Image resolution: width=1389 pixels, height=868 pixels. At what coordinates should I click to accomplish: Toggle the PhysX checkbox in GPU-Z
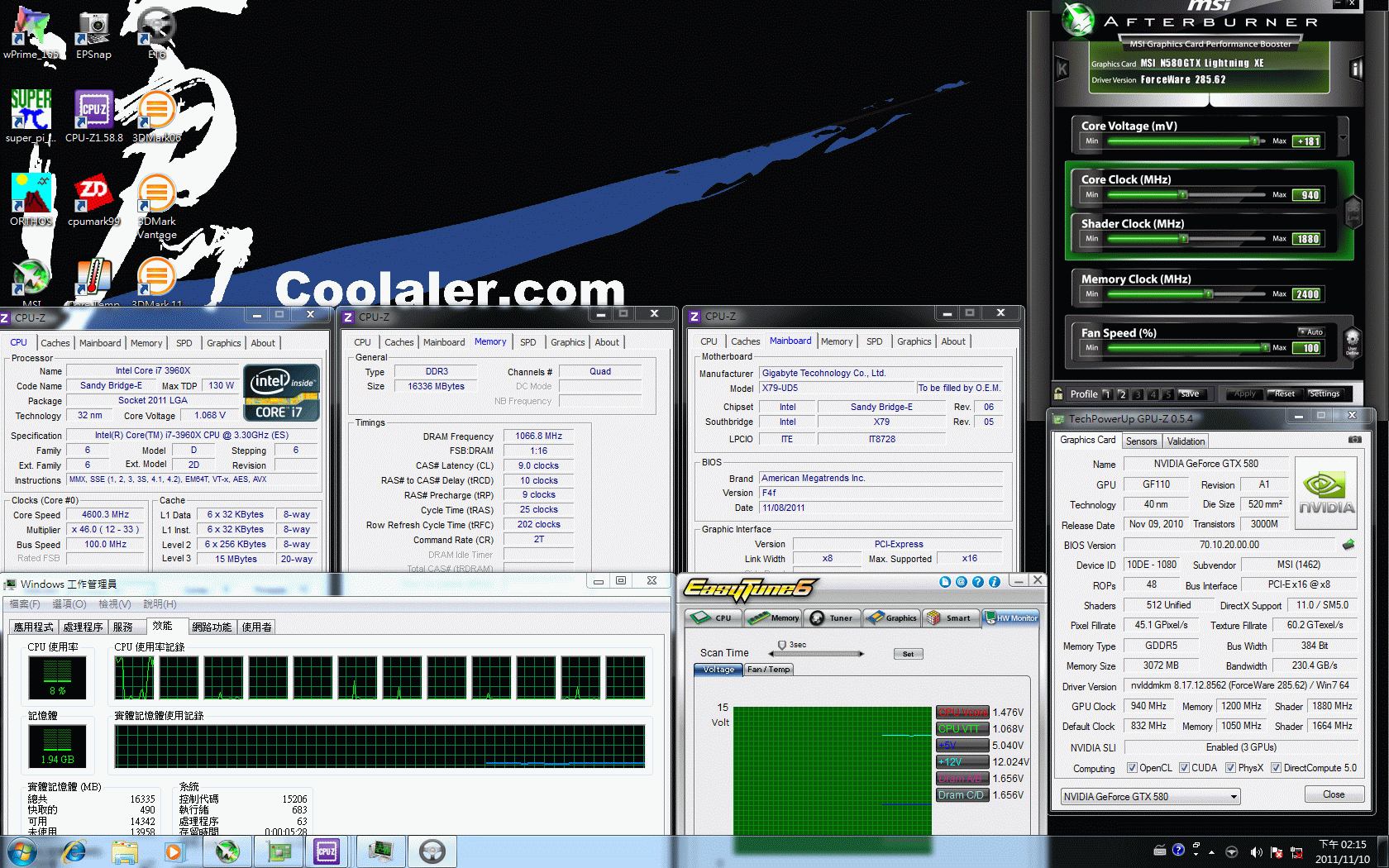[x=1230, y=768]
